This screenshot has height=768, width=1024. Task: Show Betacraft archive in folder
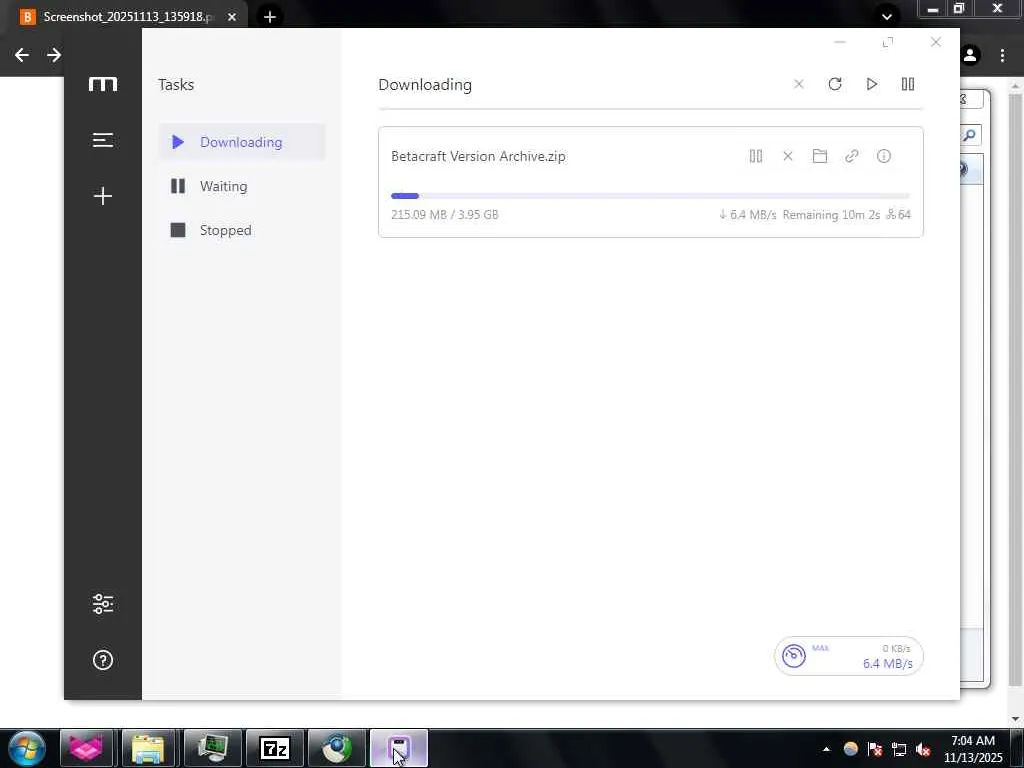(820, 156)
